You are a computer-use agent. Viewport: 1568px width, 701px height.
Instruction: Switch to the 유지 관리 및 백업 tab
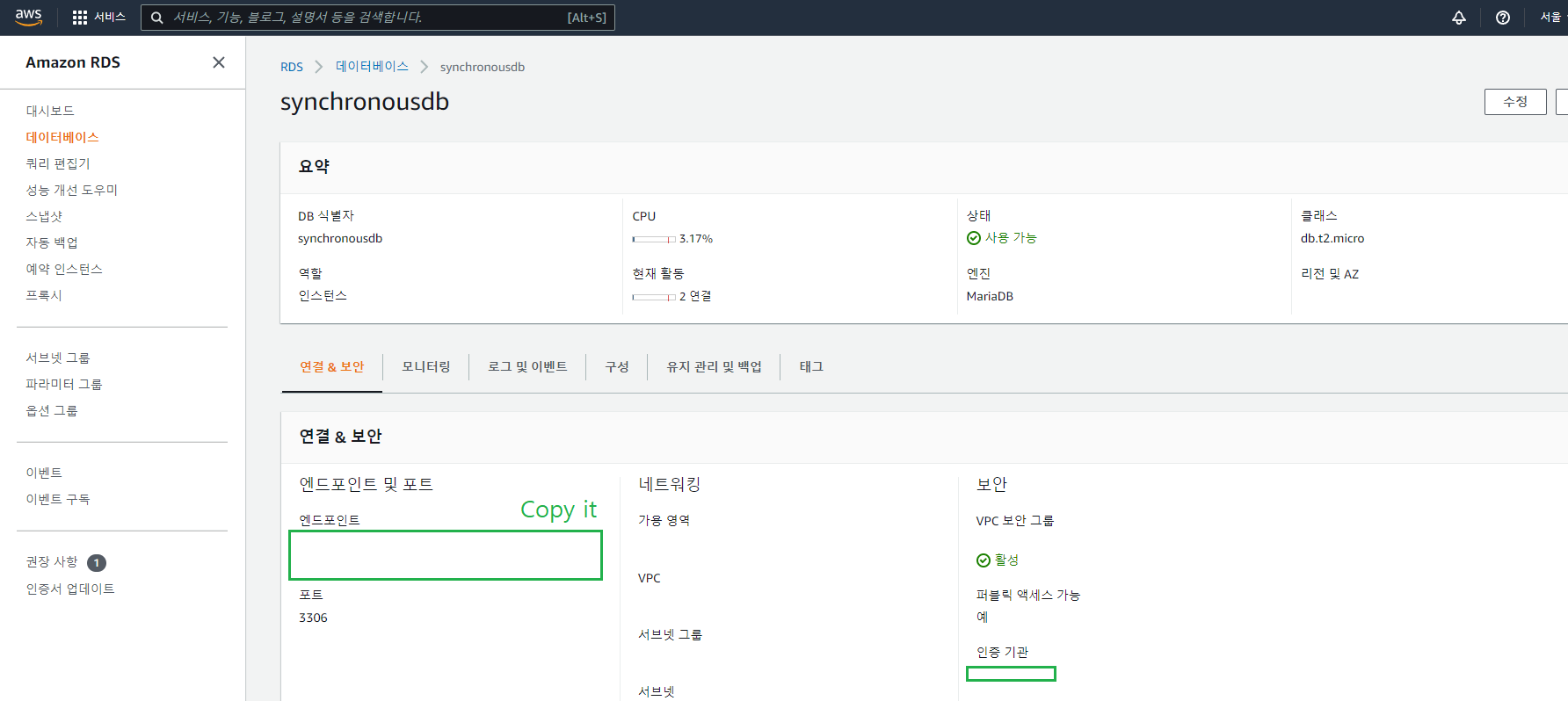click(x=714, y=367)
